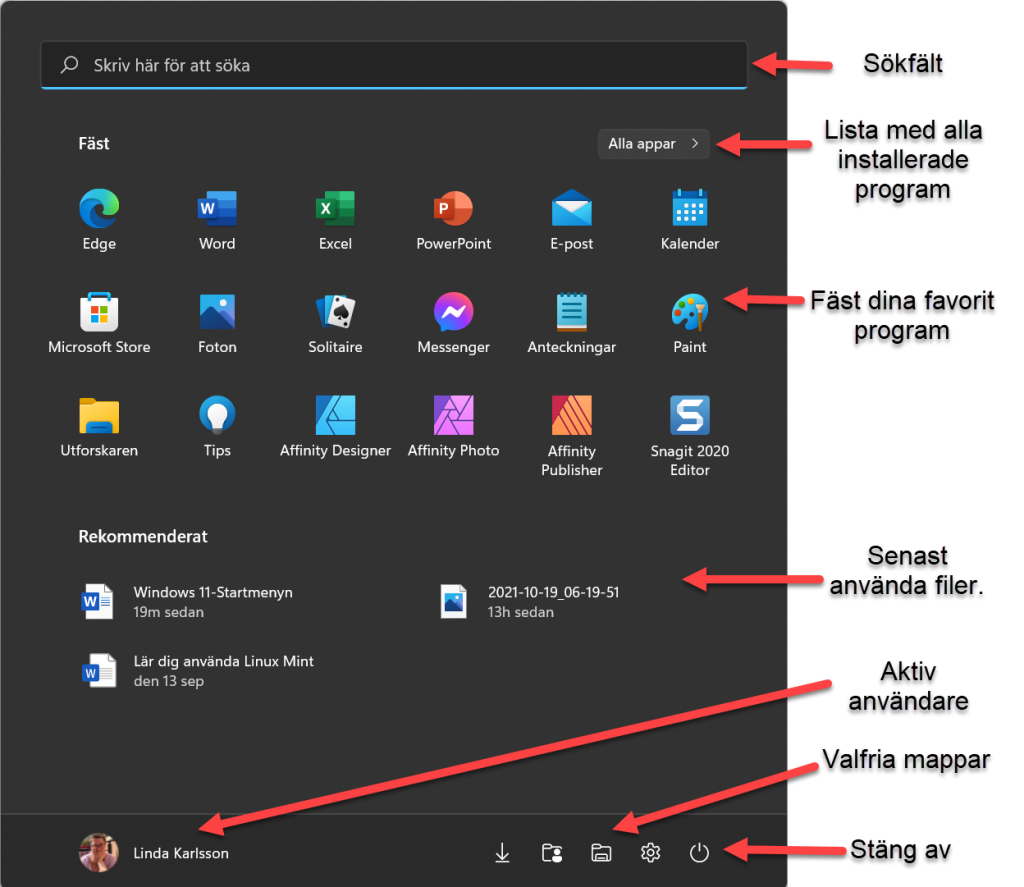Start PowerPoint from the Start menu
The width and height of the screenshot is (1024, 887).
(453, 220)
